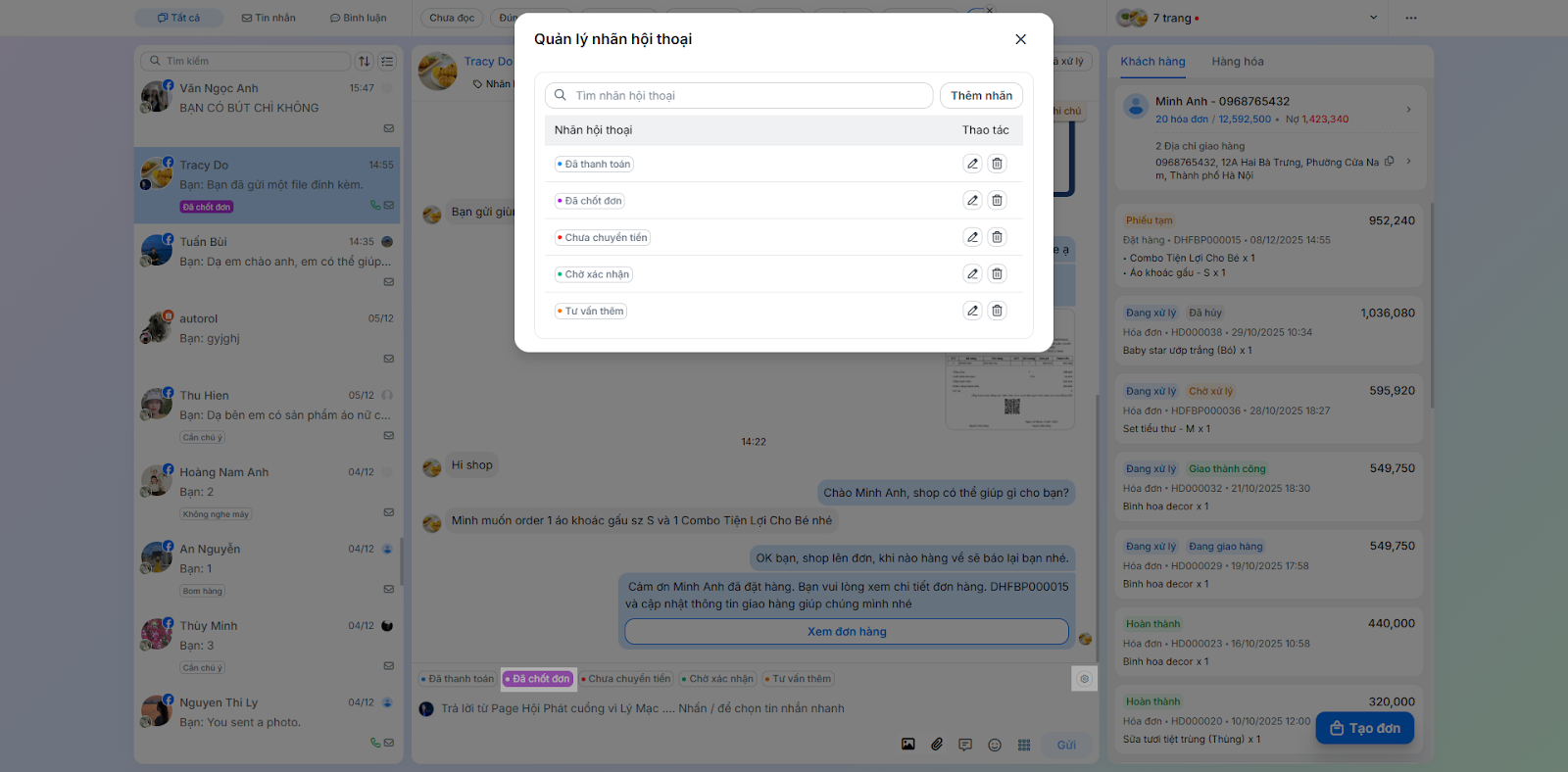The image size is (1568, 772).
Task: Toggle the highlighted 'Đã chốt đơn' chat tag
Action: coord(538,678)
